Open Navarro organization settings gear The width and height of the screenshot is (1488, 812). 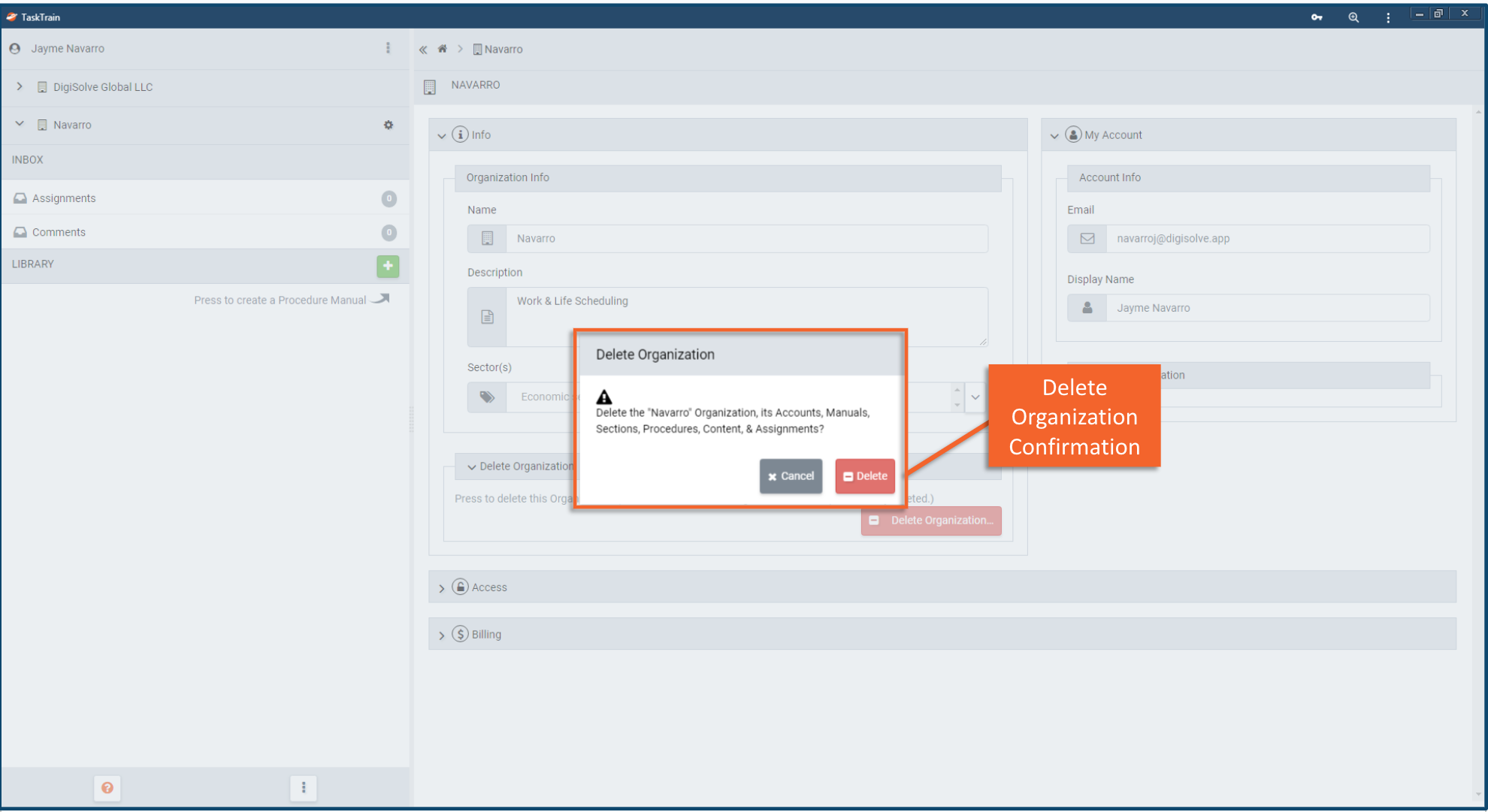click(389, 125)
